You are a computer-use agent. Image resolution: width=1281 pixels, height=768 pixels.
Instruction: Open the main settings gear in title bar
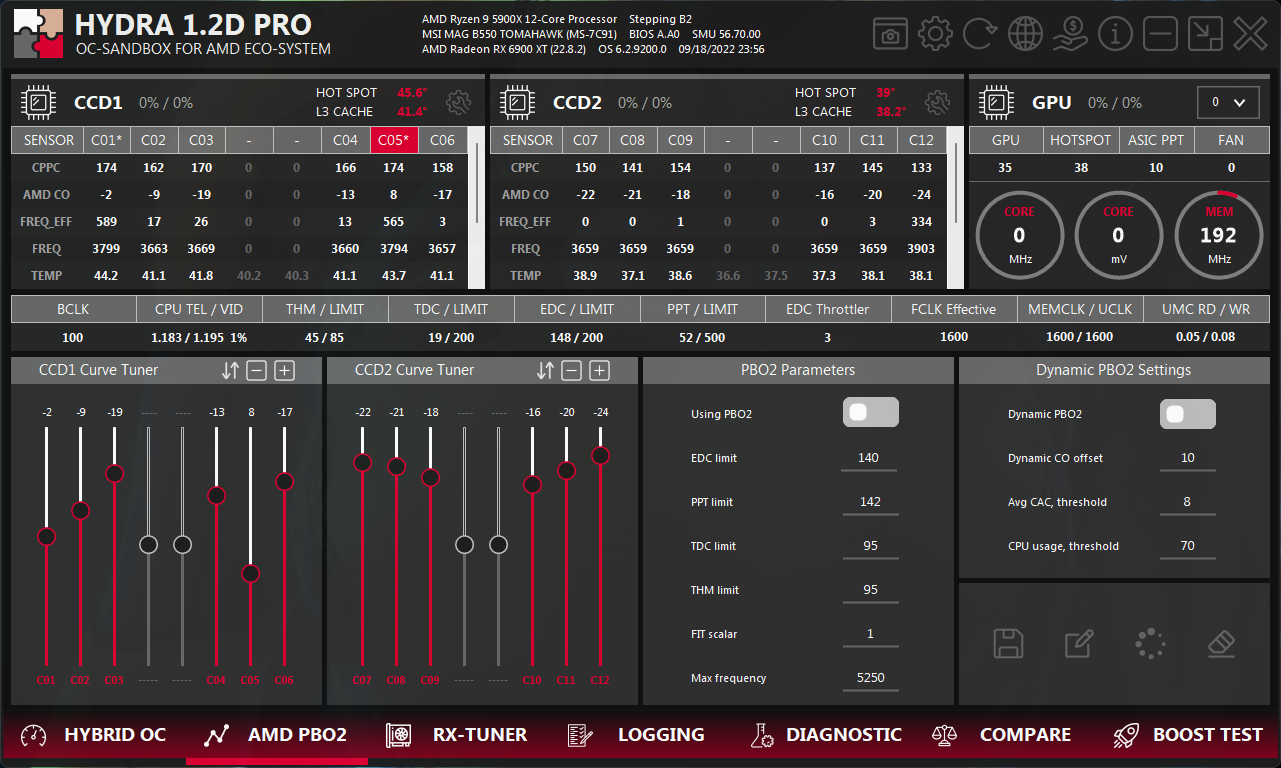[935, 35]
